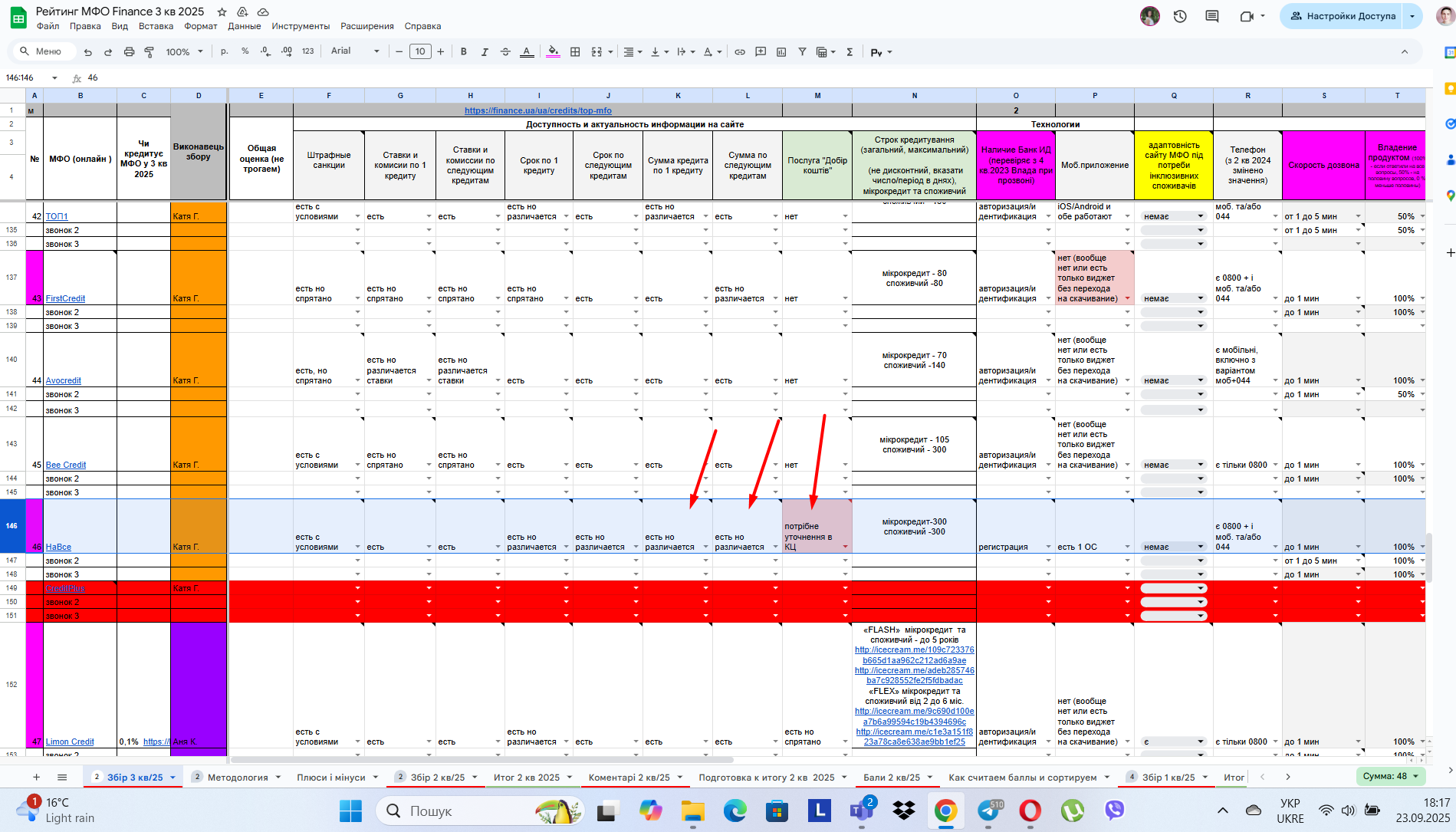Open the Borders tool
The height and width of the screenshot is (832, 1456).
click(575, 52)
